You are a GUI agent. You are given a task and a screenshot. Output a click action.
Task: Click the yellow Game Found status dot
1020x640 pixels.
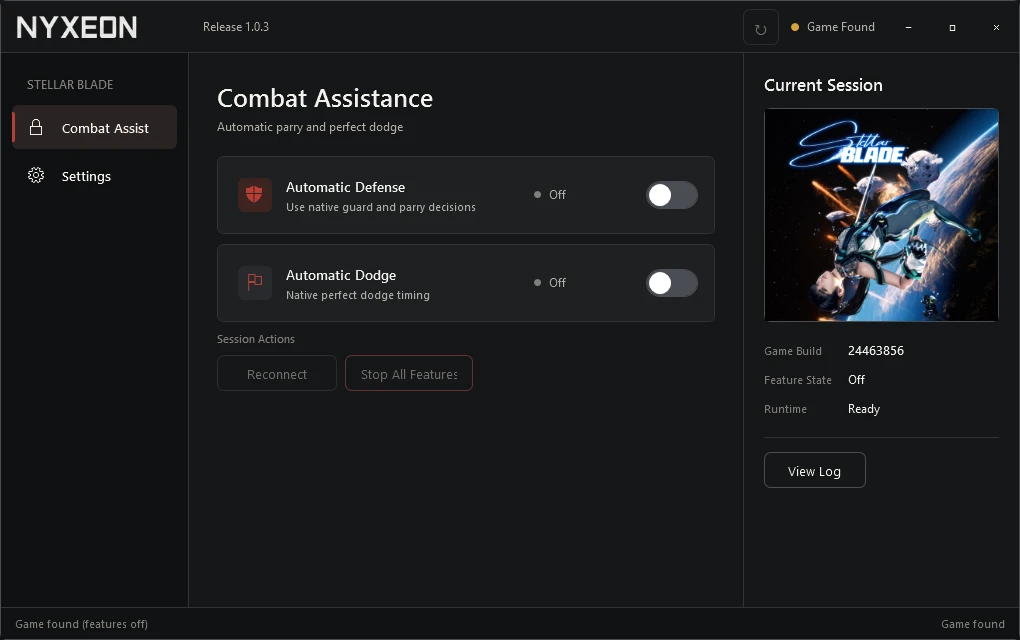click(x=794, y=27)
